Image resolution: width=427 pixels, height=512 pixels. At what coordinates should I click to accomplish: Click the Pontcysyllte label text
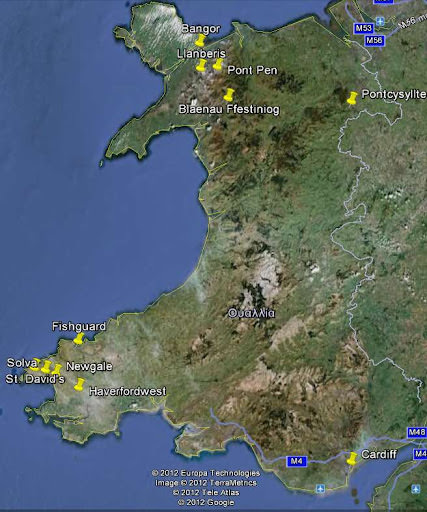pos(394,94)
